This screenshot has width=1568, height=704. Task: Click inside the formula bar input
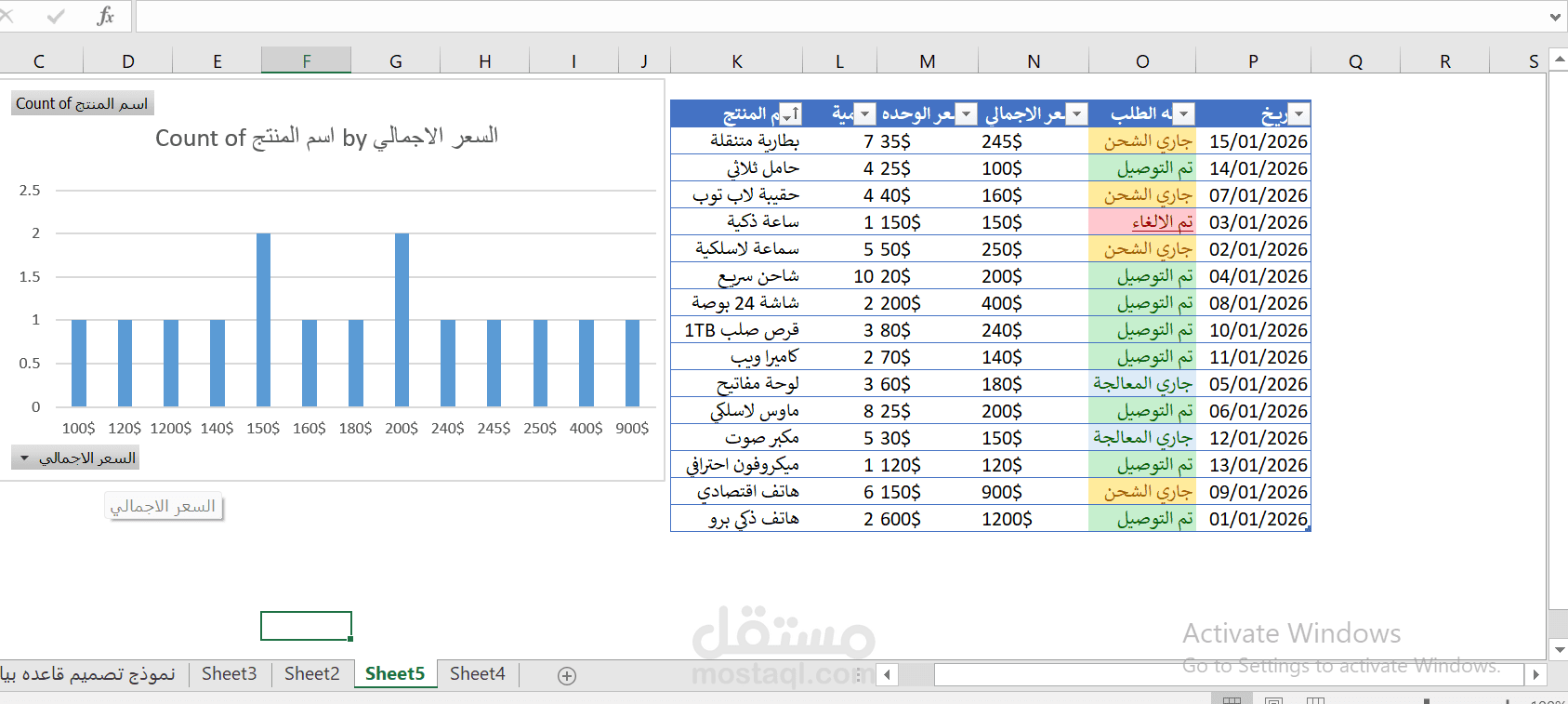pos(841,17)
